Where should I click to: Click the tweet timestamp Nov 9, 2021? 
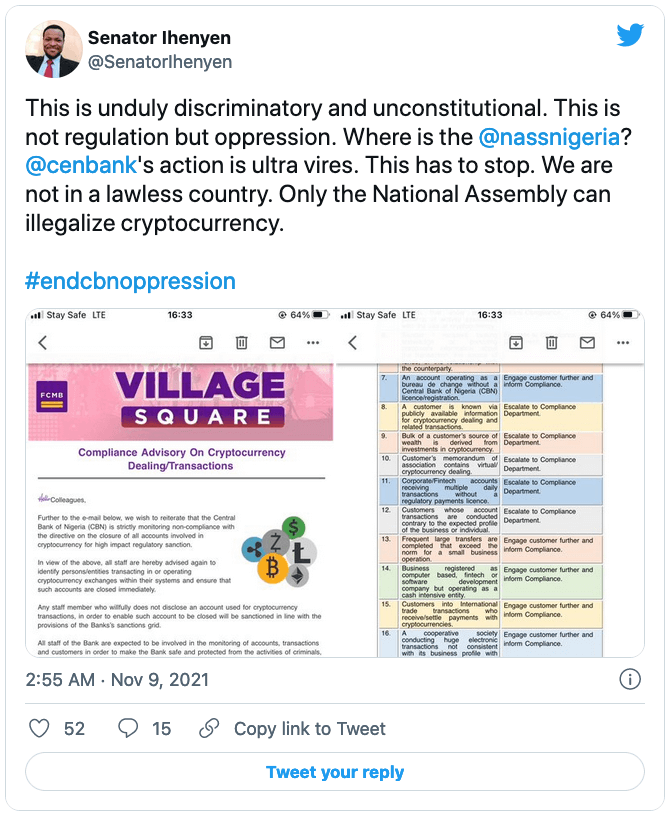[x=160, y=679]
